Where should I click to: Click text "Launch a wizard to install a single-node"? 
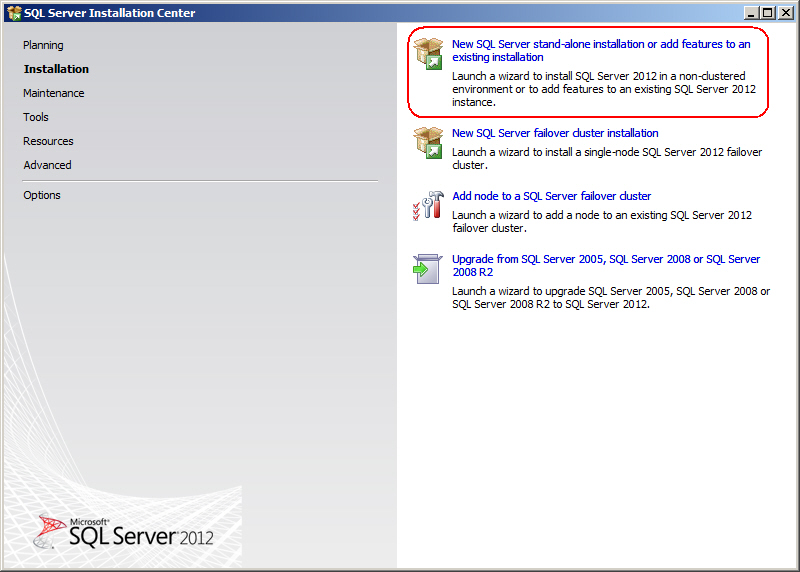tap(607, 158)
